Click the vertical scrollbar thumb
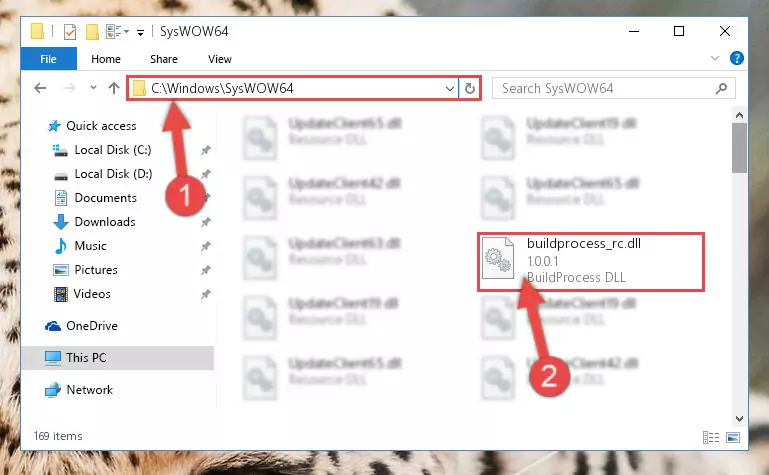This screenshot has height=475, width=769. [739, 148]
